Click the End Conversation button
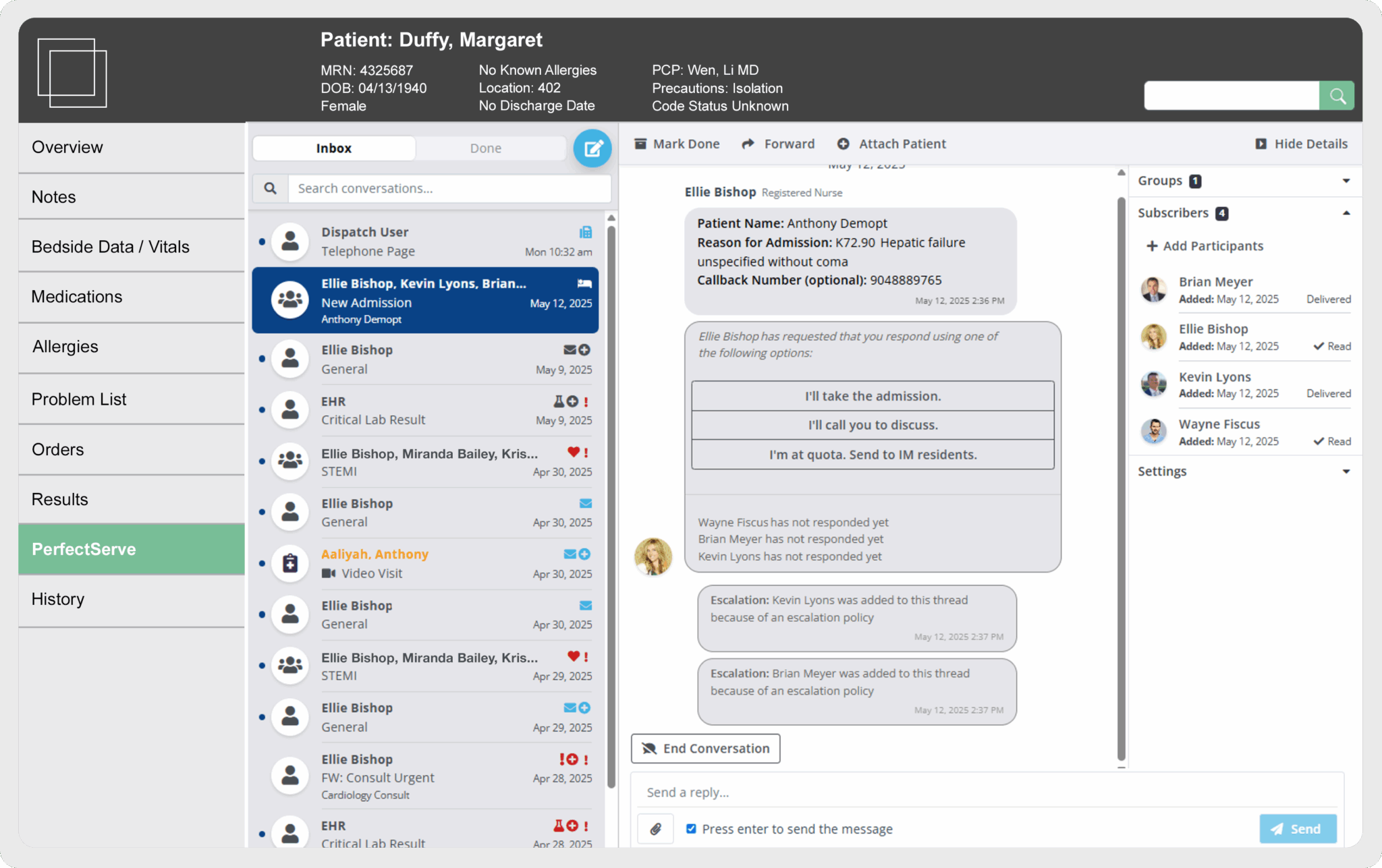The height and width of the screenshot is (868, 1382). [705, 748]
